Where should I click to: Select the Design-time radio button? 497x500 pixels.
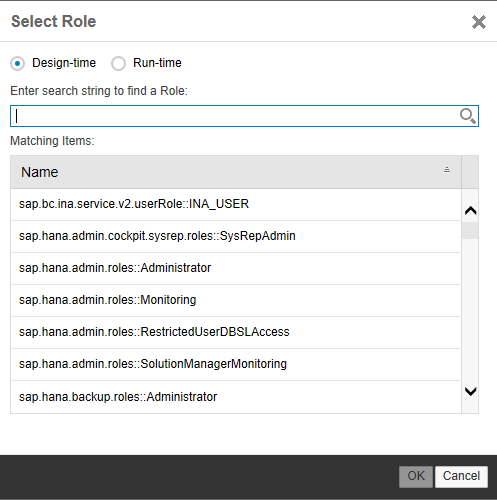tap(17, 63)
